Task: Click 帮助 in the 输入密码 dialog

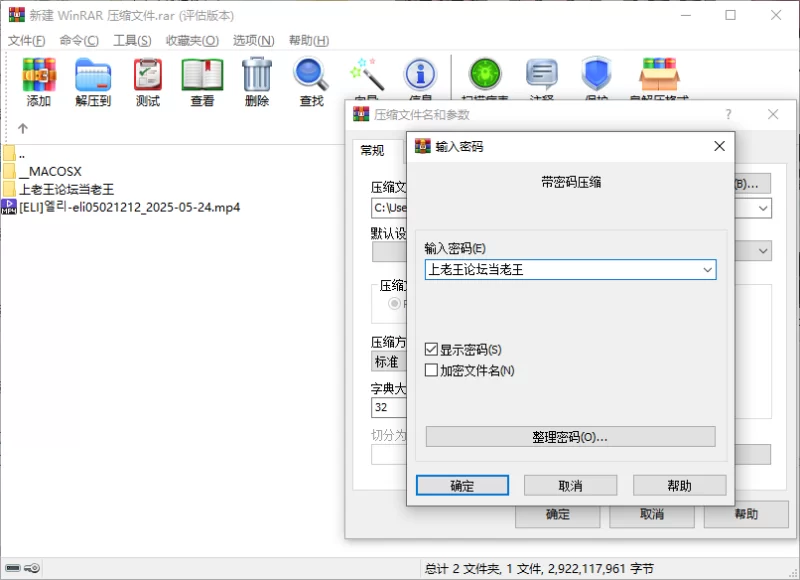Action: click(x=680, y=485)
